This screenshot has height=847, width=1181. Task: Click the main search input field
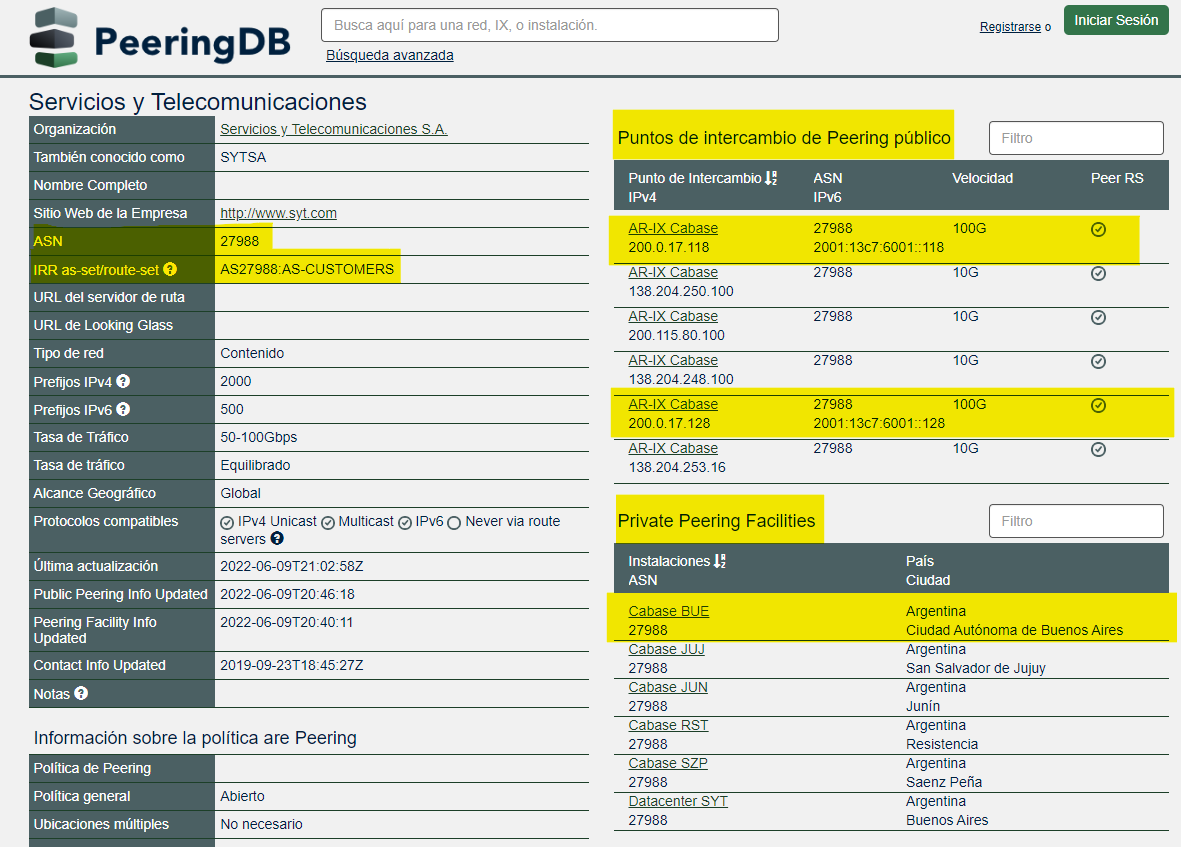coord(549,25)
